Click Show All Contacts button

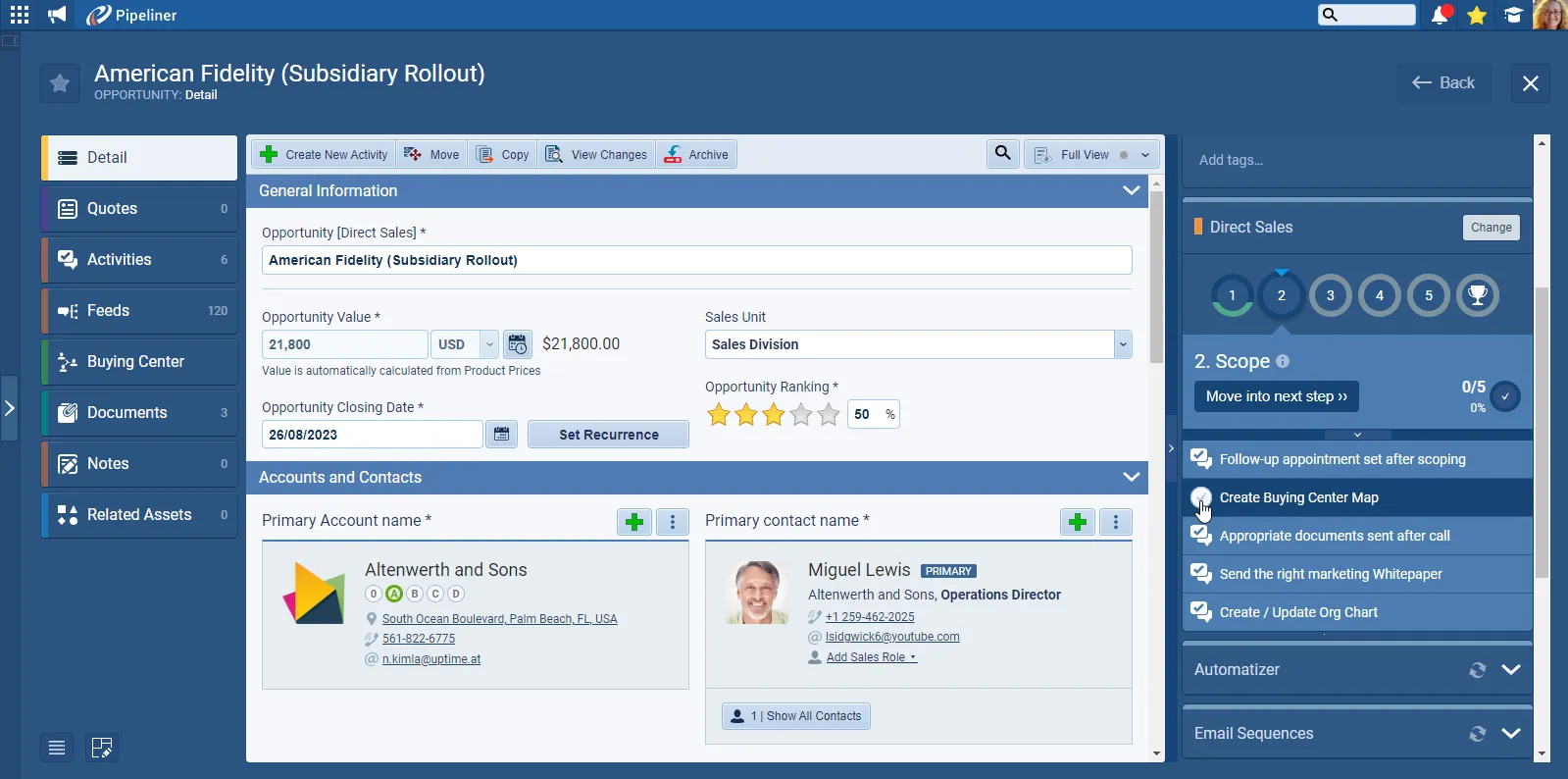[x=796, y=716]
